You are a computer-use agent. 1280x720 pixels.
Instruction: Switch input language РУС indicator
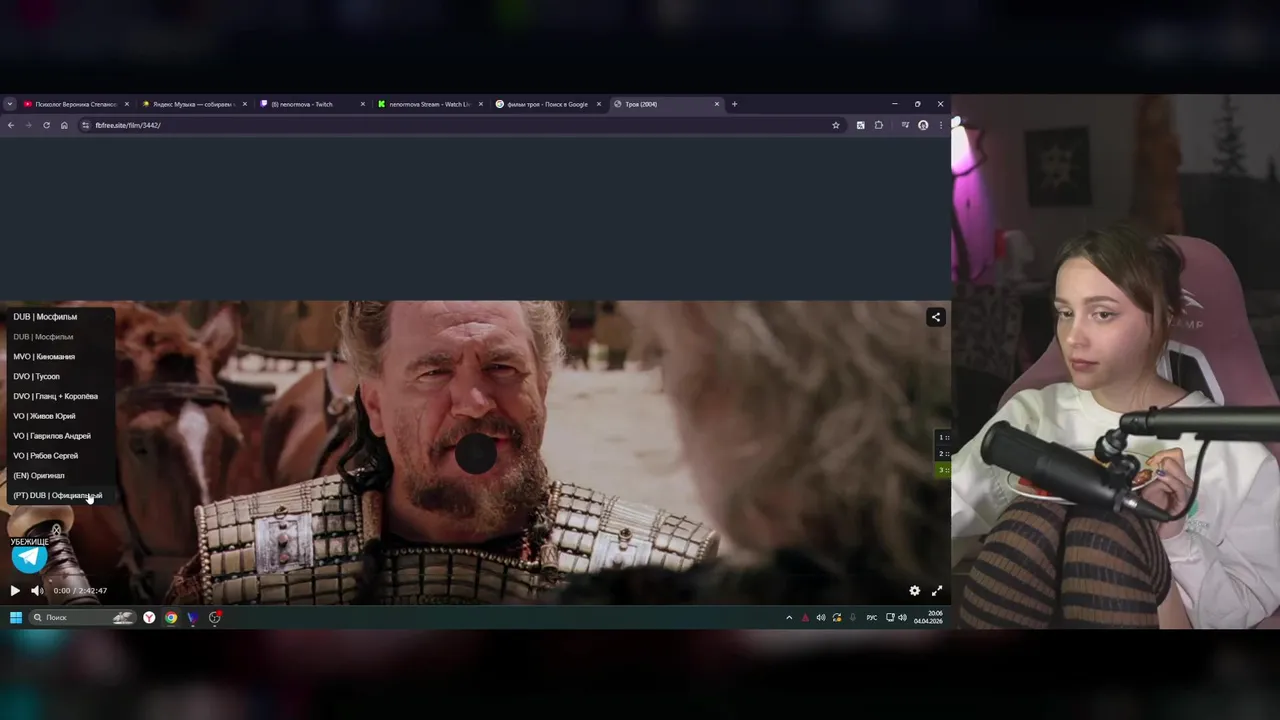[871, 618]
